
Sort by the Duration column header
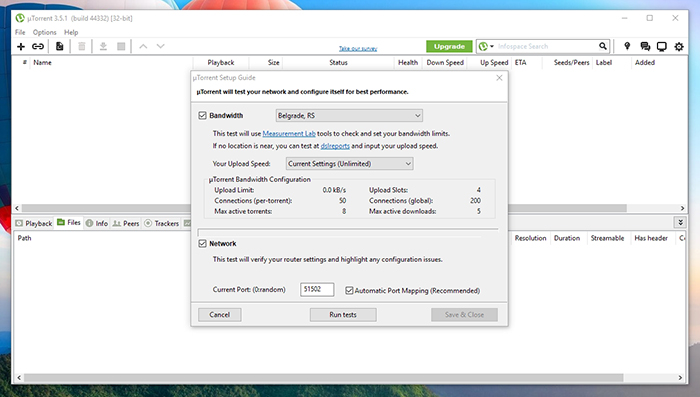click(x=567, y=238)
